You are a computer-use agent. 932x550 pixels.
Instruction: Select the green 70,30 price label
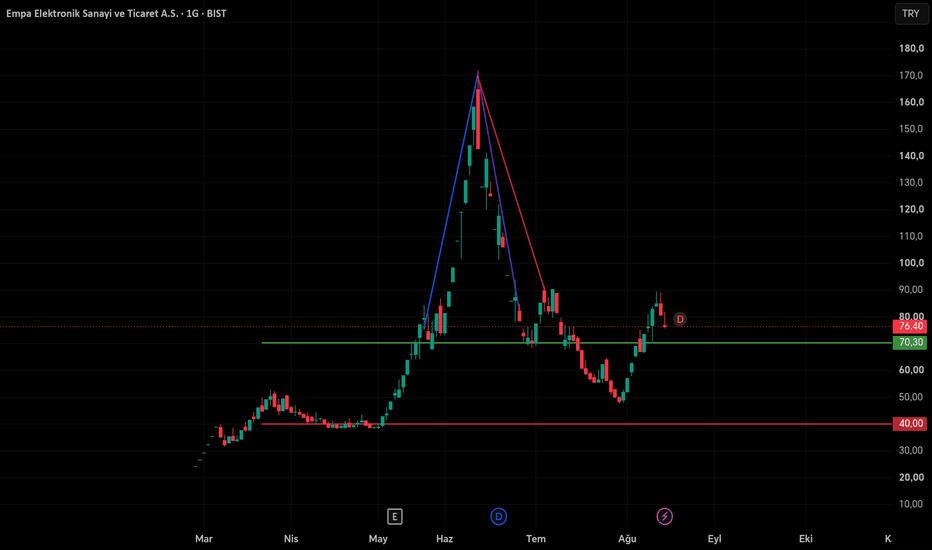point(910,342)
